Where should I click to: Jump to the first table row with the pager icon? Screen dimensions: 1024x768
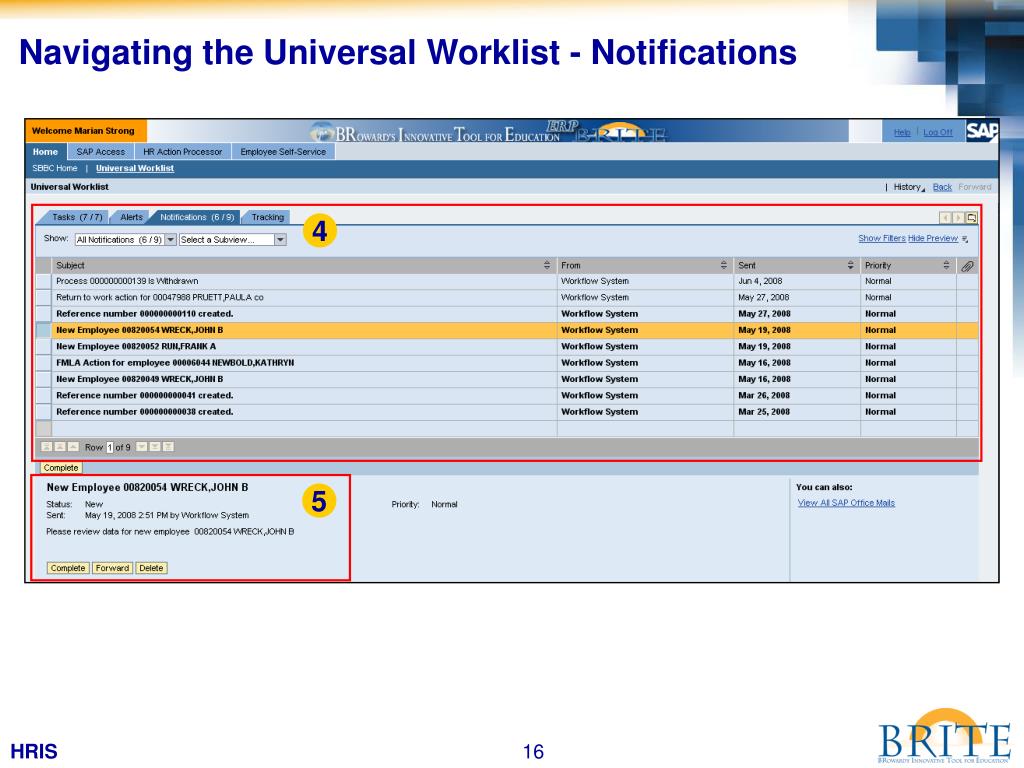[x=46, y=447]
